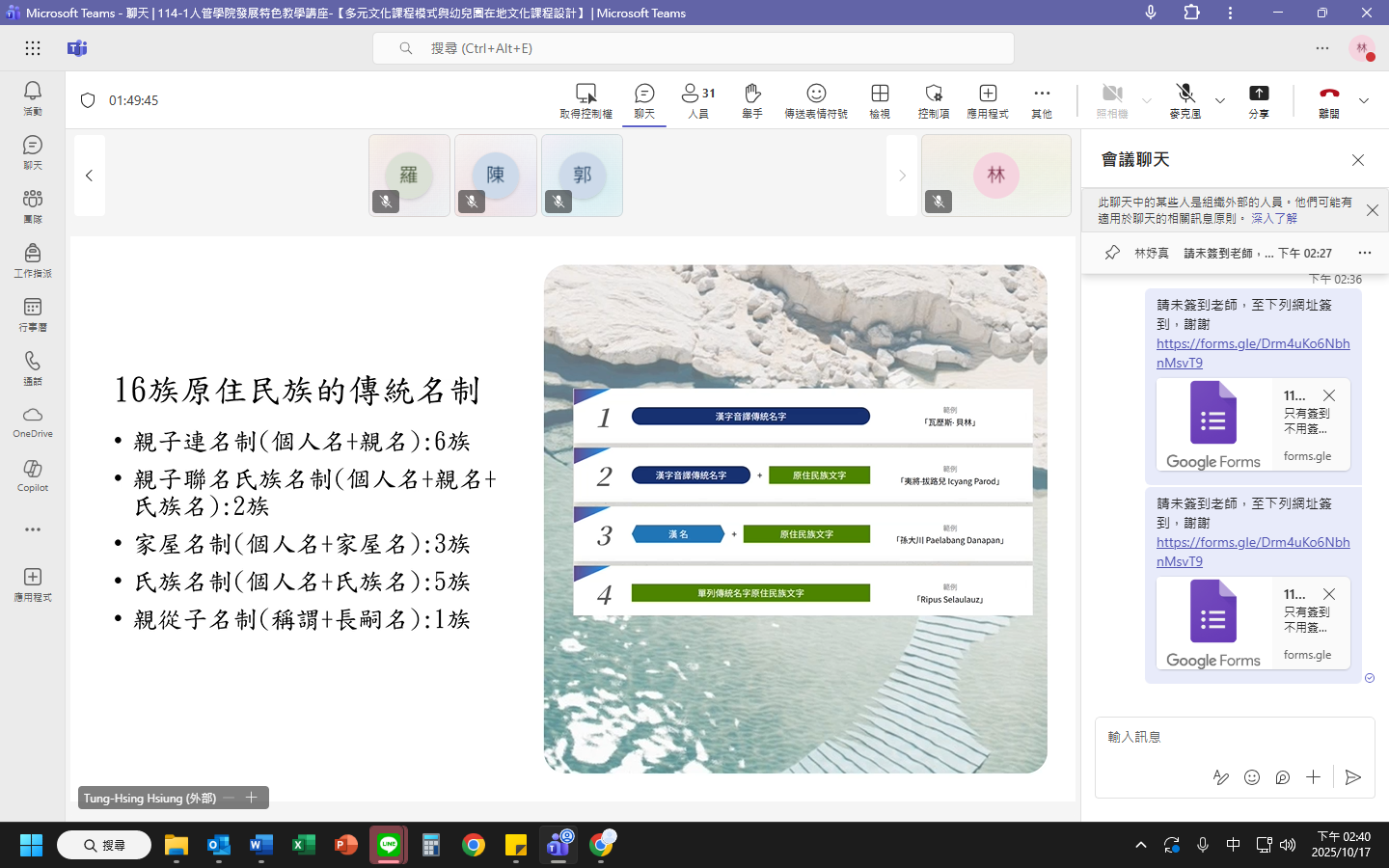Change the meeting View layout
Screen dimensions: 1389x868
tap(880, 100)
